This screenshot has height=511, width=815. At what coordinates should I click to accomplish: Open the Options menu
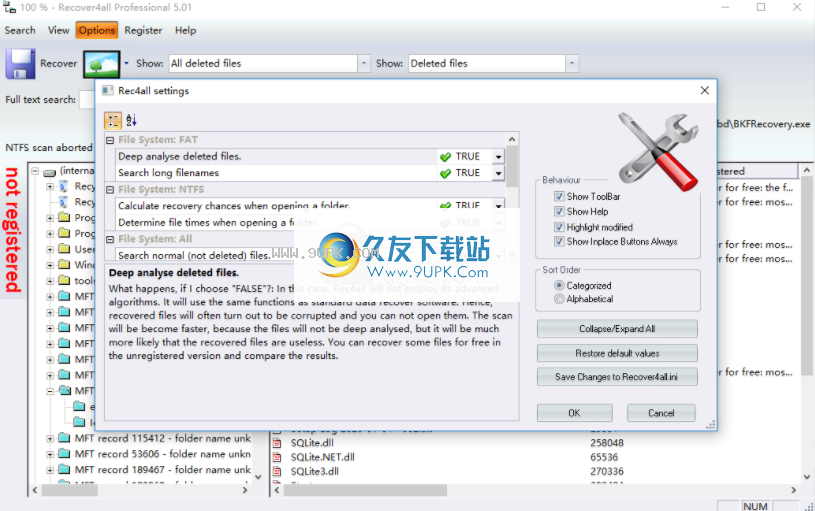(97, 30)
